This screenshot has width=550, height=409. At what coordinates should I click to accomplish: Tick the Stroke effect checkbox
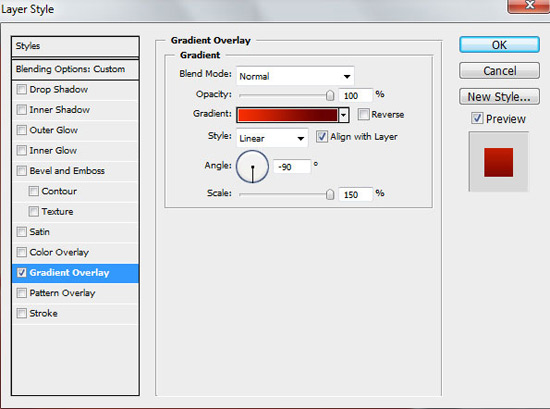point(21,313)
